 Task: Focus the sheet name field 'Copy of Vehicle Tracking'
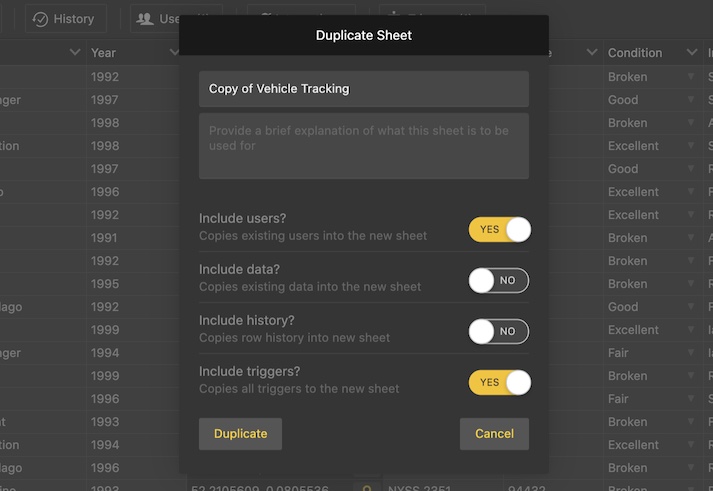tap(364, 88)
